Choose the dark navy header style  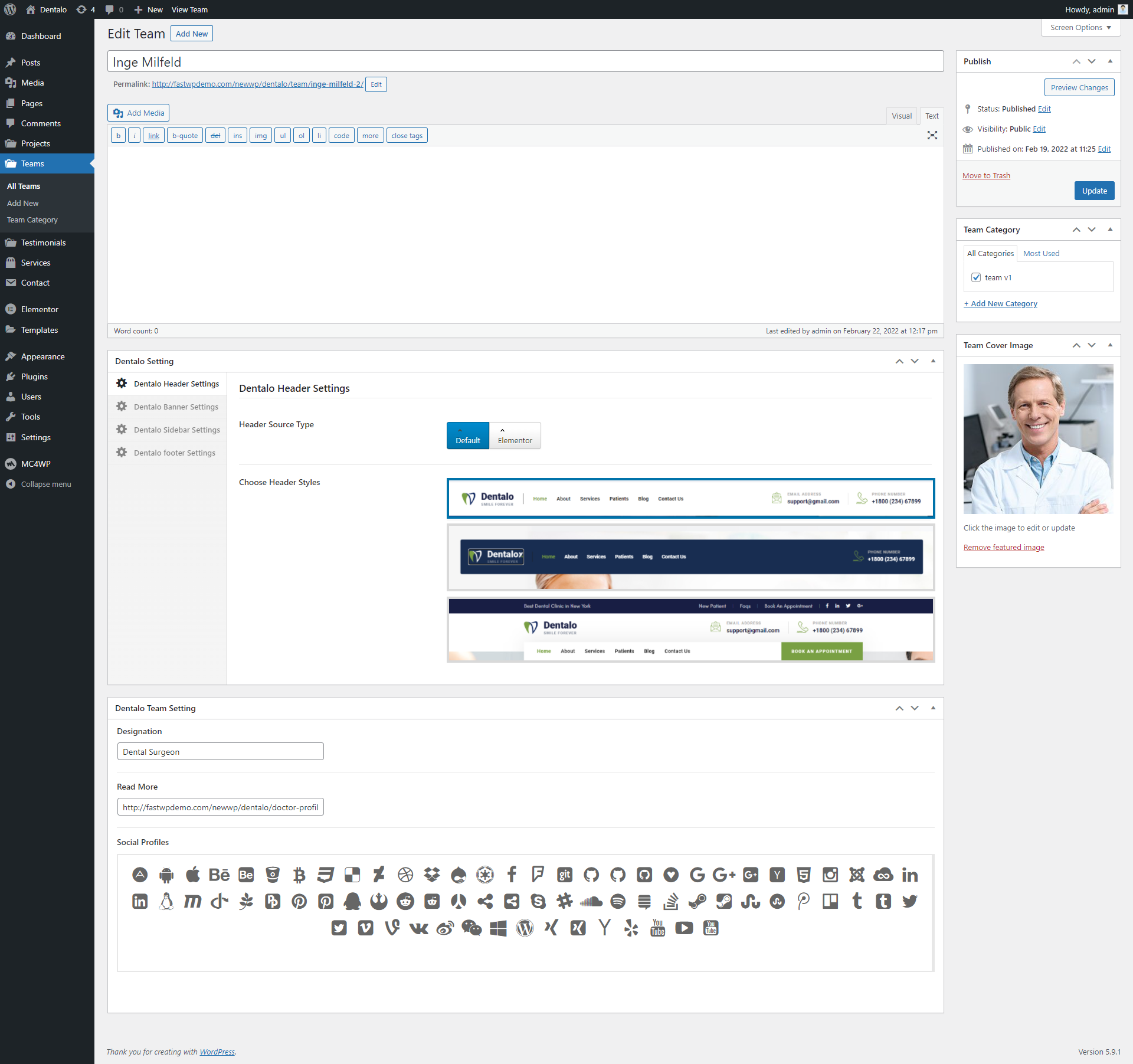[690, 557]
